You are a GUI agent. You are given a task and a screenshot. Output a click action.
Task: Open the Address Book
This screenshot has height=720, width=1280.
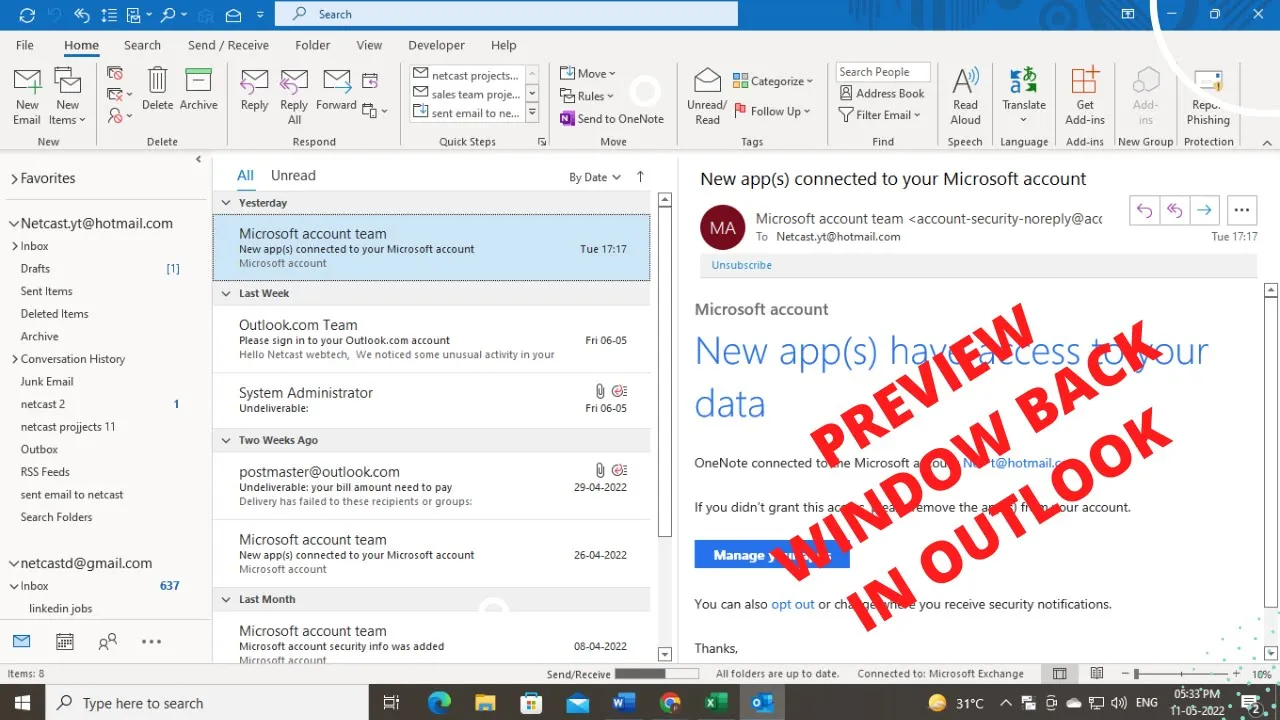(882, 93)
